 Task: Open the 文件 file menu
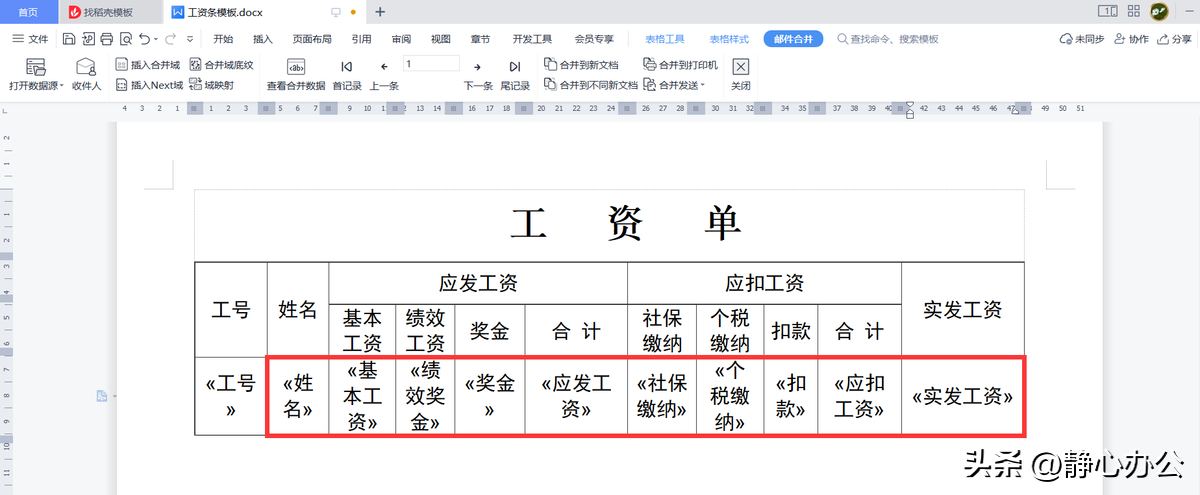tap(31, 39)
